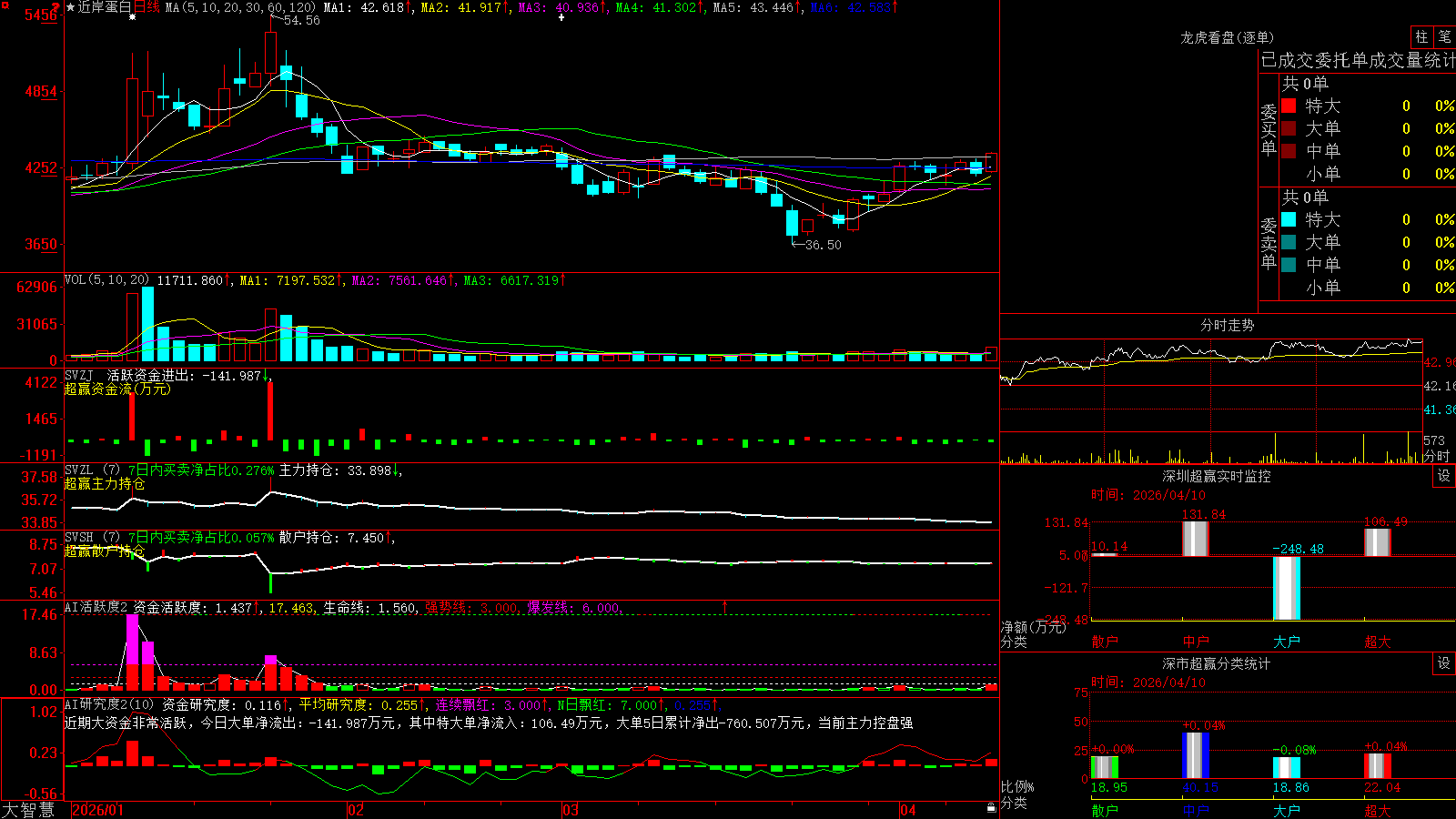Click the 散户 percentage value 18.95
Screen dimensions: 1456x819
[1109, 787]
